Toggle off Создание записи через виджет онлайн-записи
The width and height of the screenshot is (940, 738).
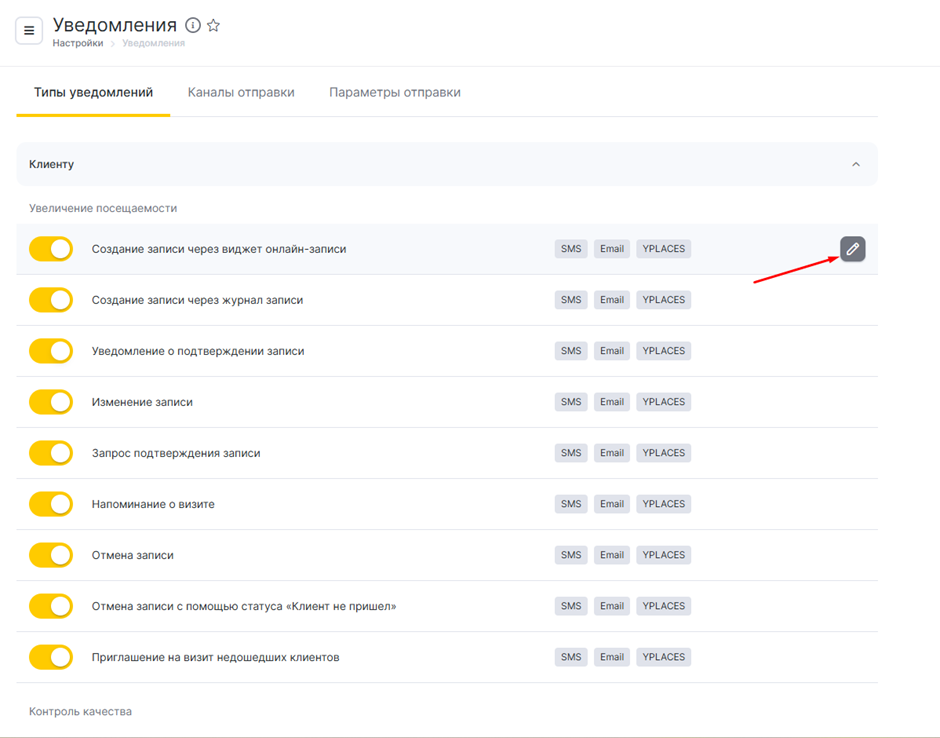tap(51, 249)
